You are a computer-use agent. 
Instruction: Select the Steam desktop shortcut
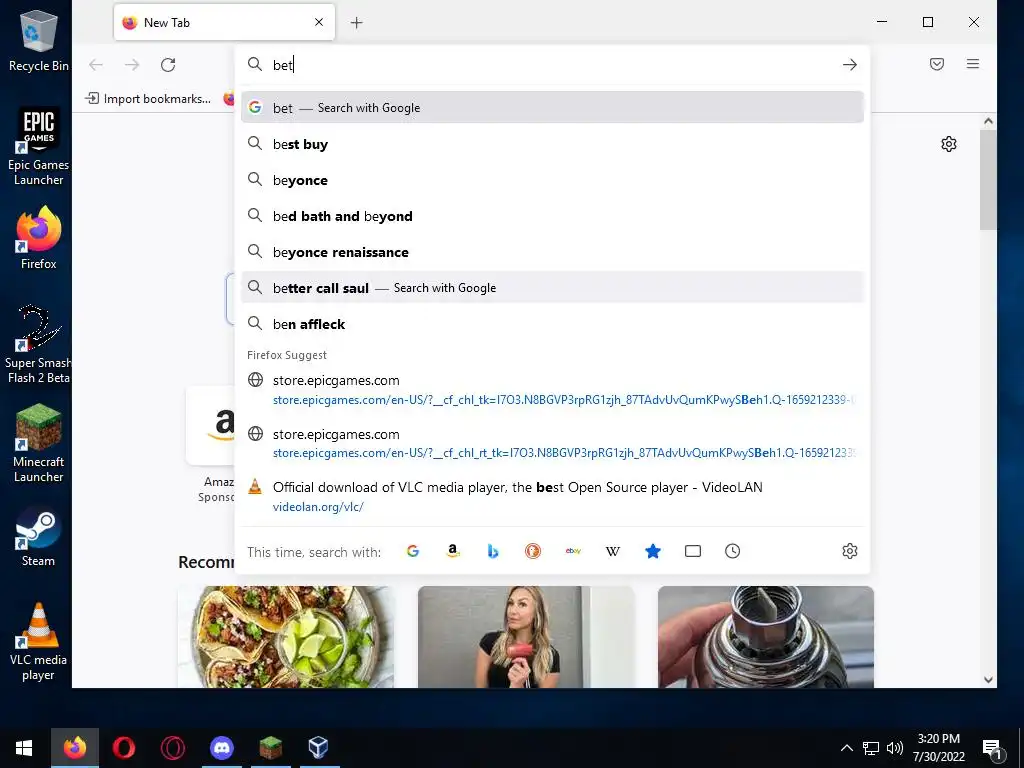39,536
